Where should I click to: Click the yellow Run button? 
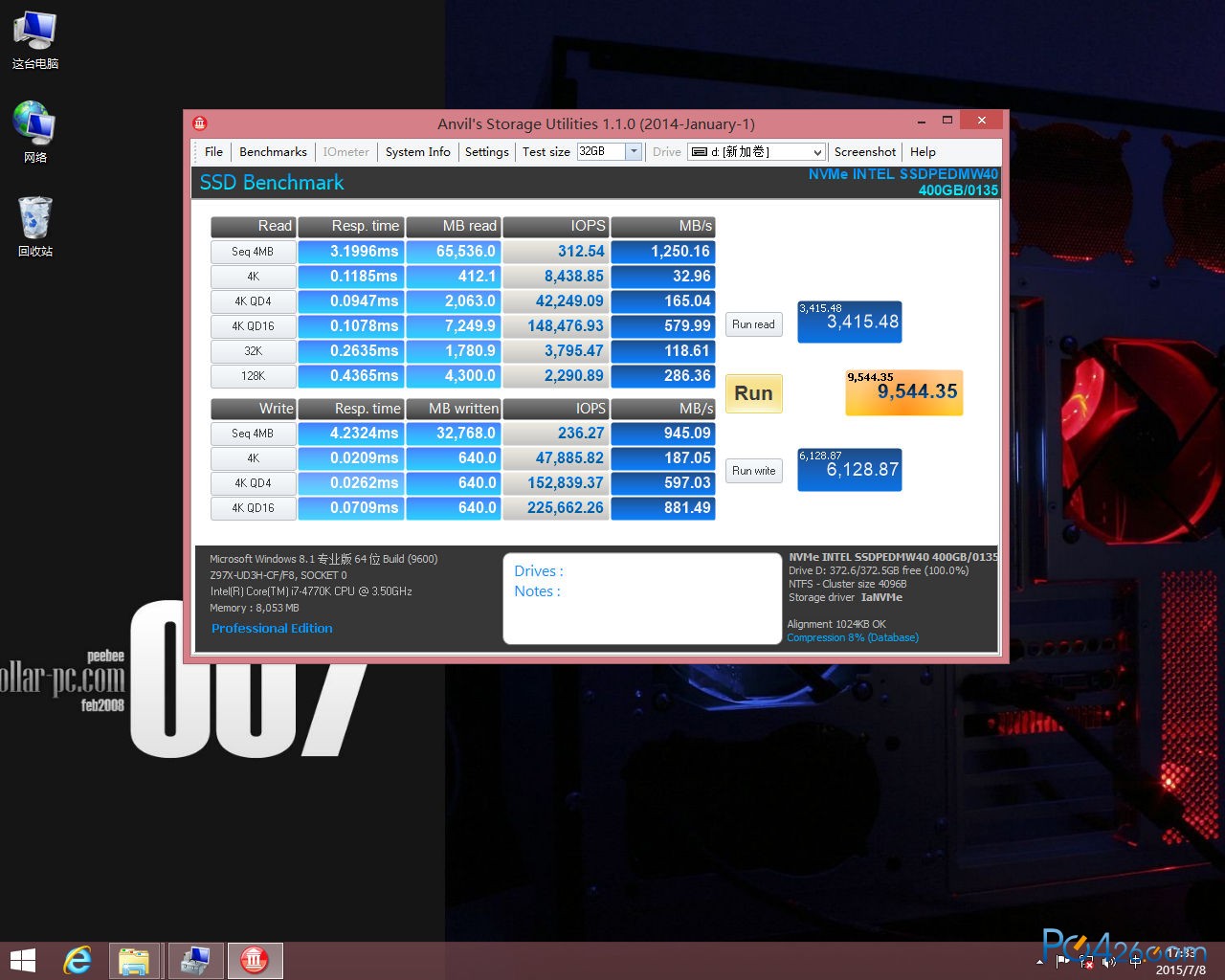click(x=753, y=393)
